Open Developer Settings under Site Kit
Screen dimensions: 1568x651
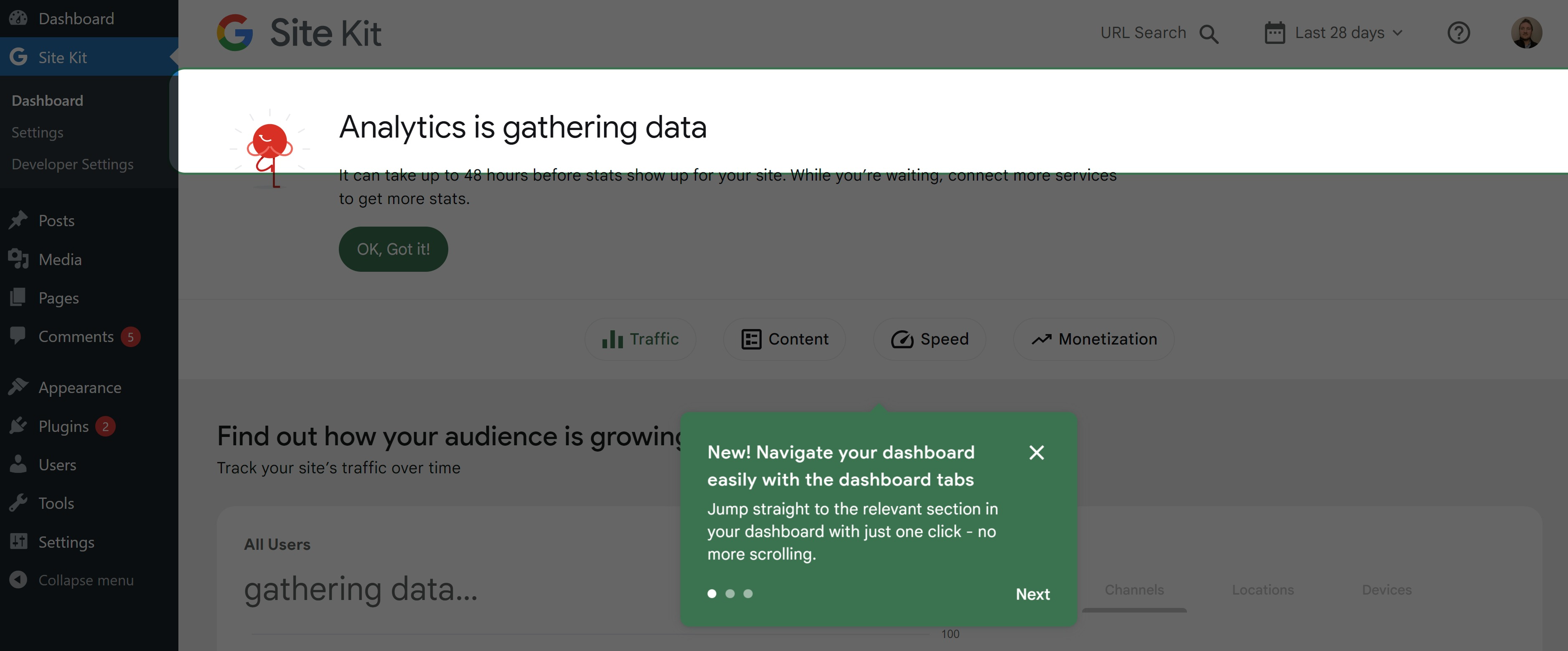72,164
